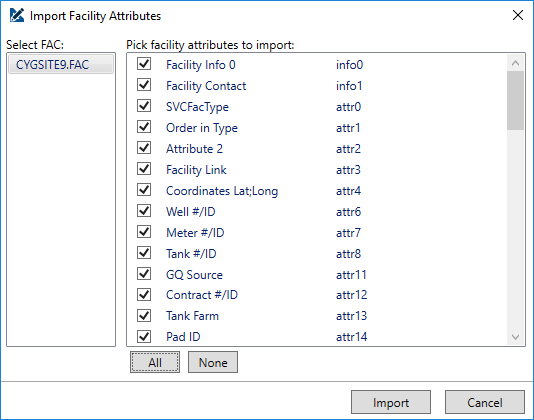Uncheck the GQ Source checkbox

(x=144, y=274)
